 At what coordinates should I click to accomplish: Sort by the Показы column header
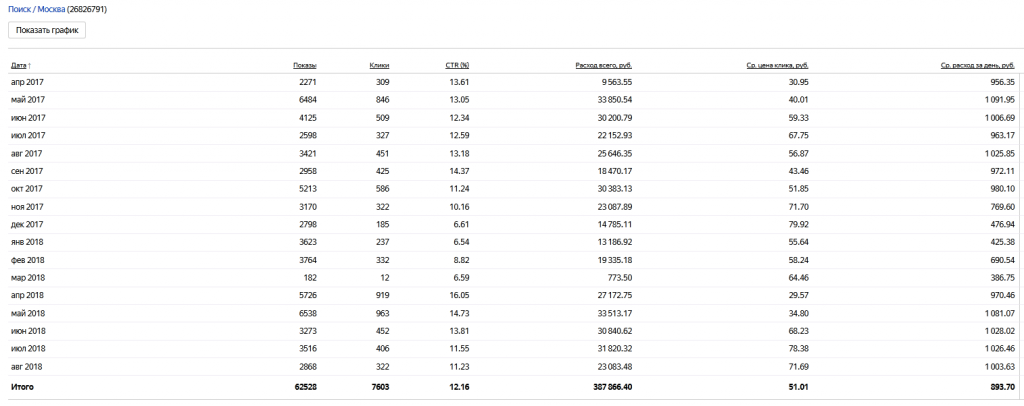pyautogui.click(x=304, y=65)
